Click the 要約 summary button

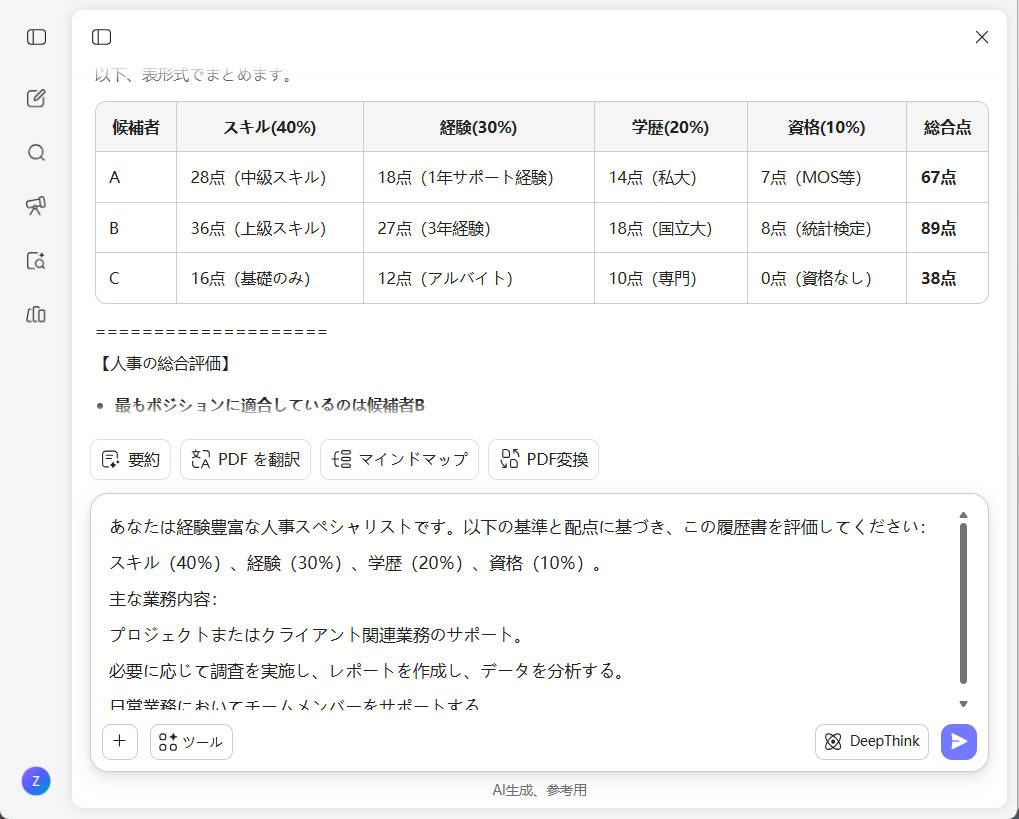click(131, 460)
